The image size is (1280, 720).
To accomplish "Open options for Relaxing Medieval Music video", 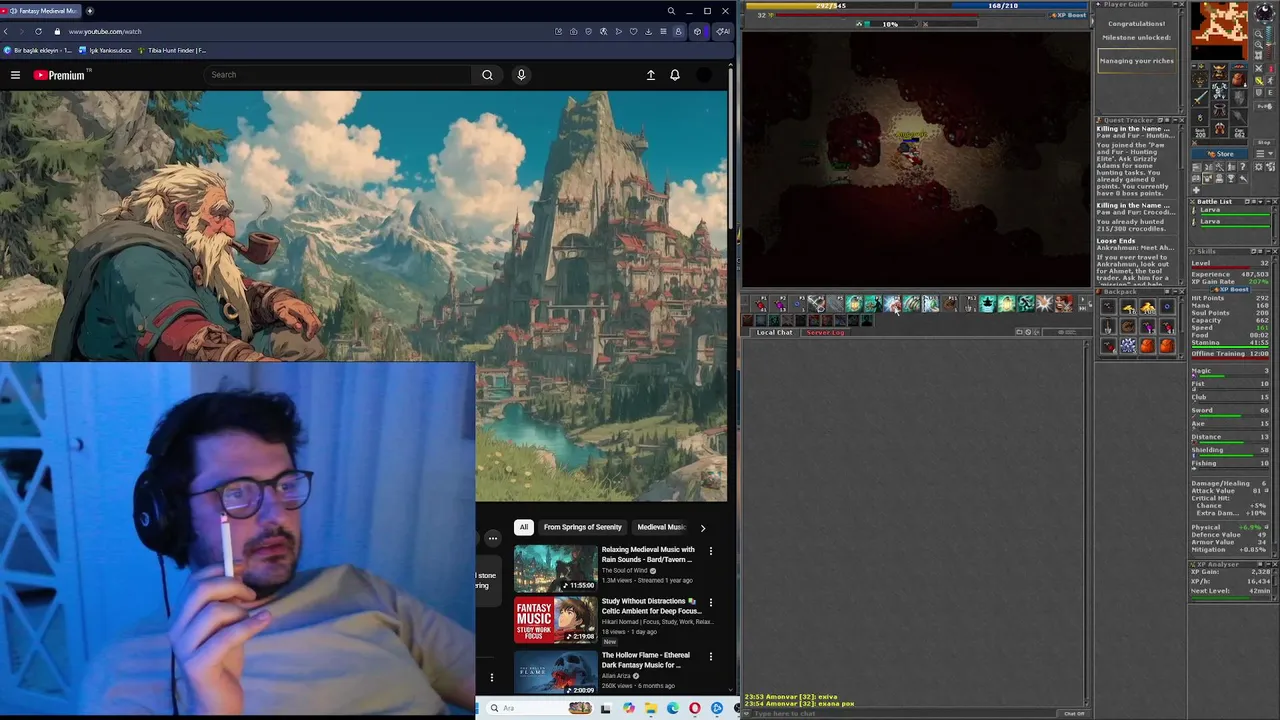I will pos(711,551).
